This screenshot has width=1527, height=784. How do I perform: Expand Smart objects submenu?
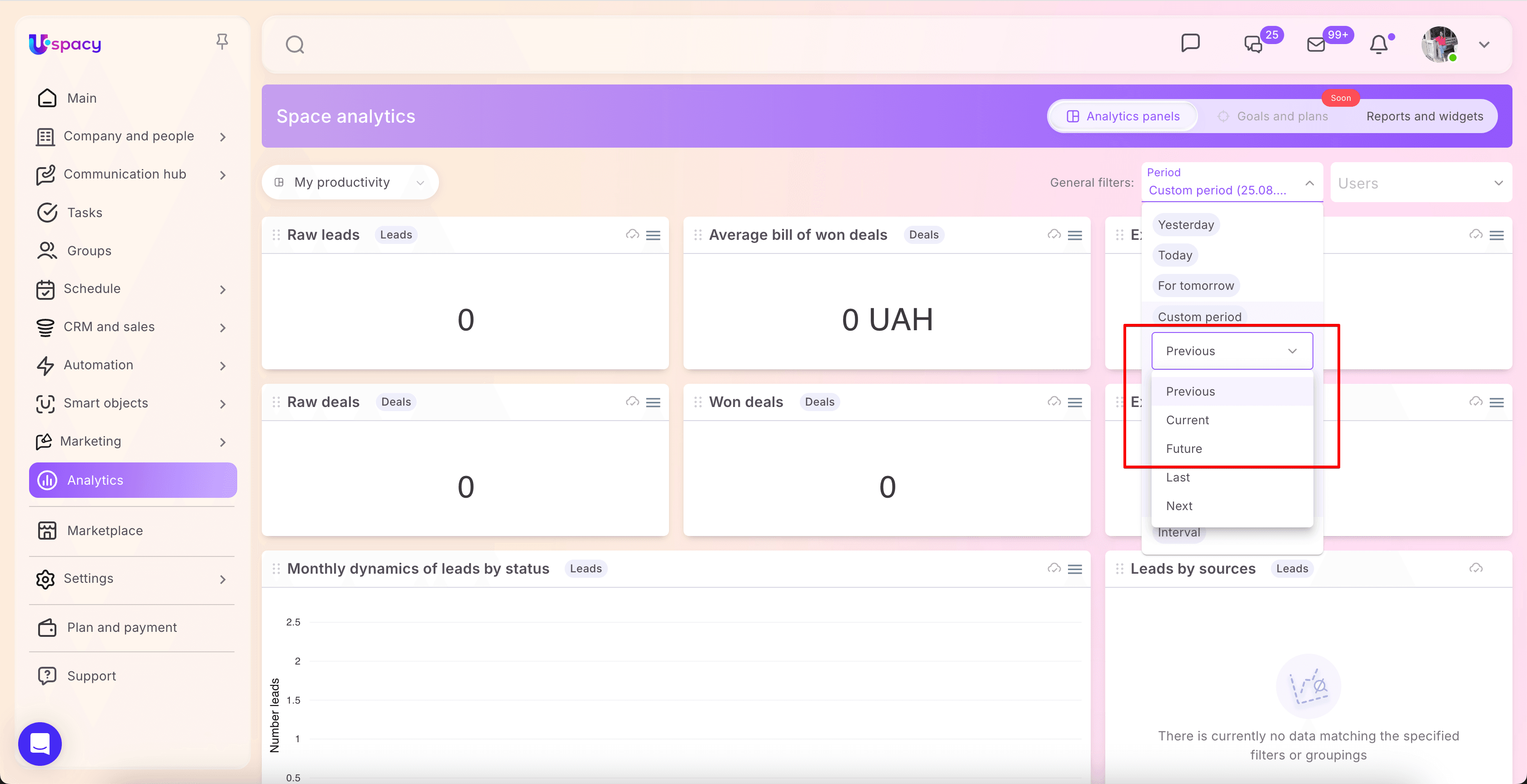click(223, 403)
